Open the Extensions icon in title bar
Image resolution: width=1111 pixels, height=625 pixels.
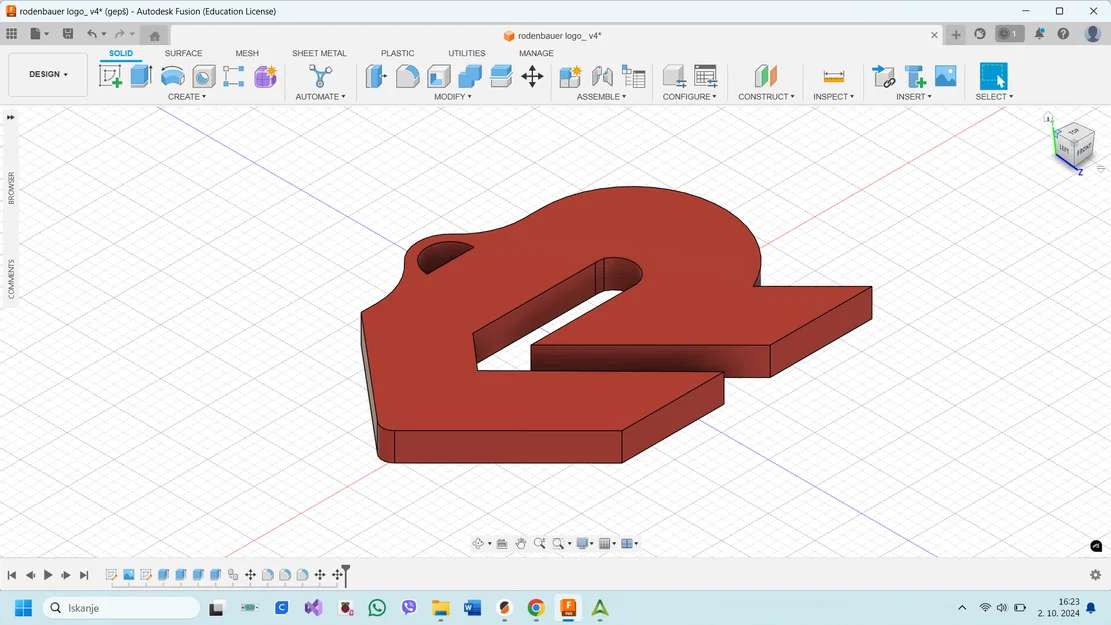tap(980, 33)
